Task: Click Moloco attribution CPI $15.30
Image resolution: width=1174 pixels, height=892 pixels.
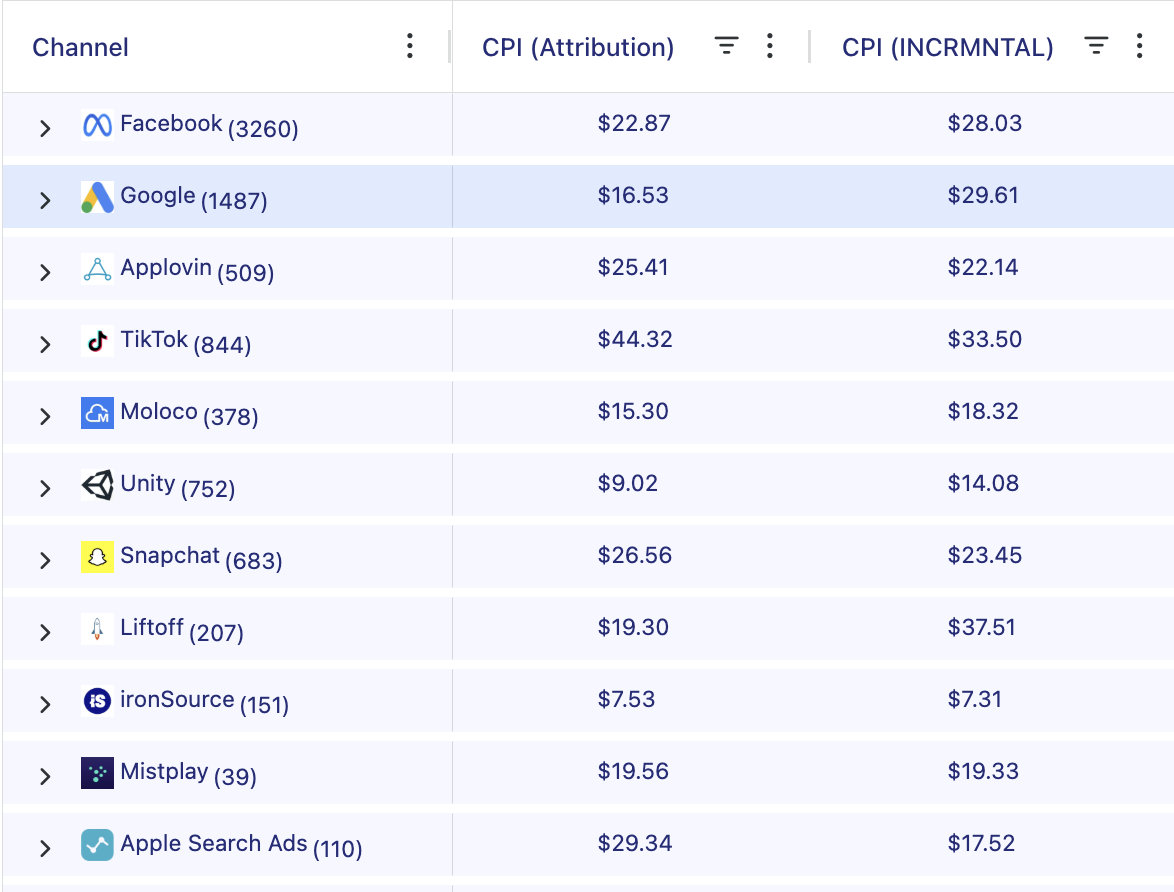Action: (633, 410)
